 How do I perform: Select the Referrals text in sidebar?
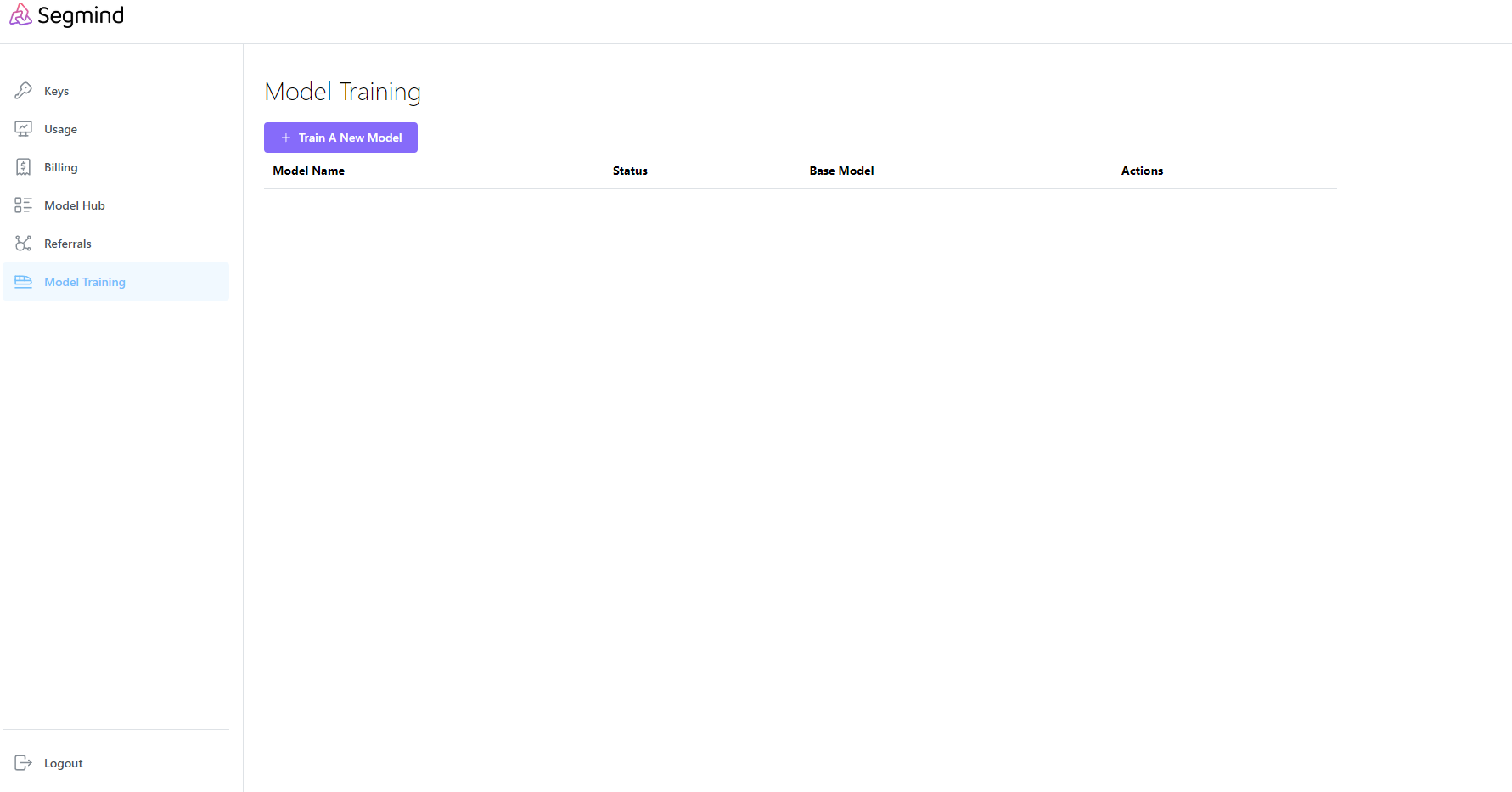point(68,244)
